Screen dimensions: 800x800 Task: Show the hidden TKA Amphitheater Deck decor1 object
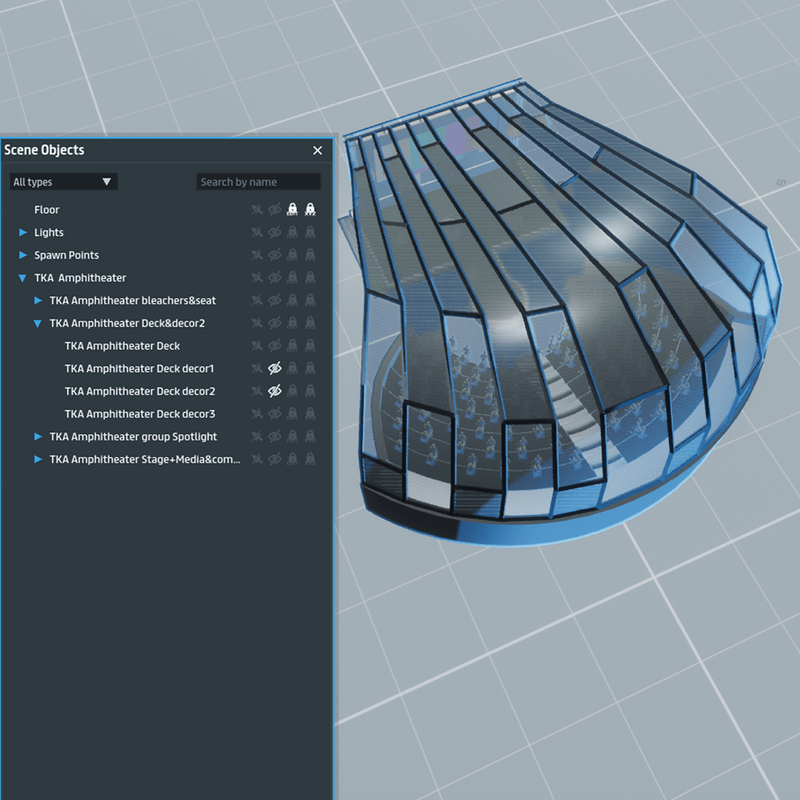coord(275,369)
